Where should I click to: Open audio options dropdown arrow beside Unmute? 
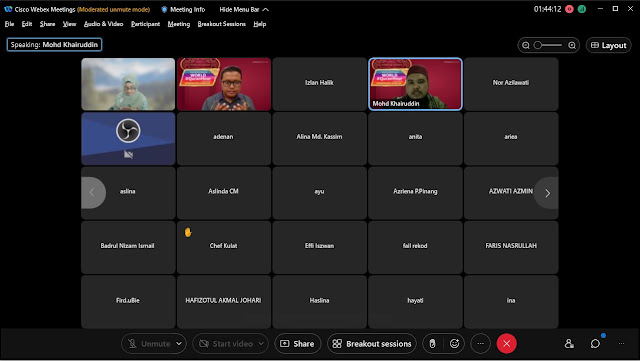click(x=179, y=344)
